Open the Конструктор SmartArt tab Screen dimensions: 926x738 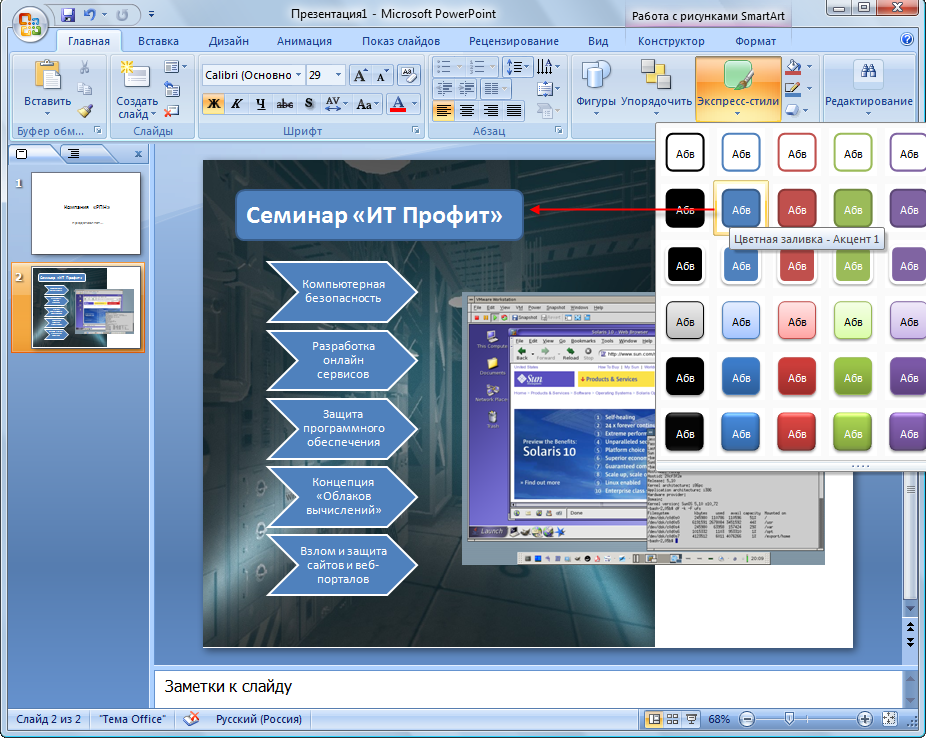(x=671, y=41)
